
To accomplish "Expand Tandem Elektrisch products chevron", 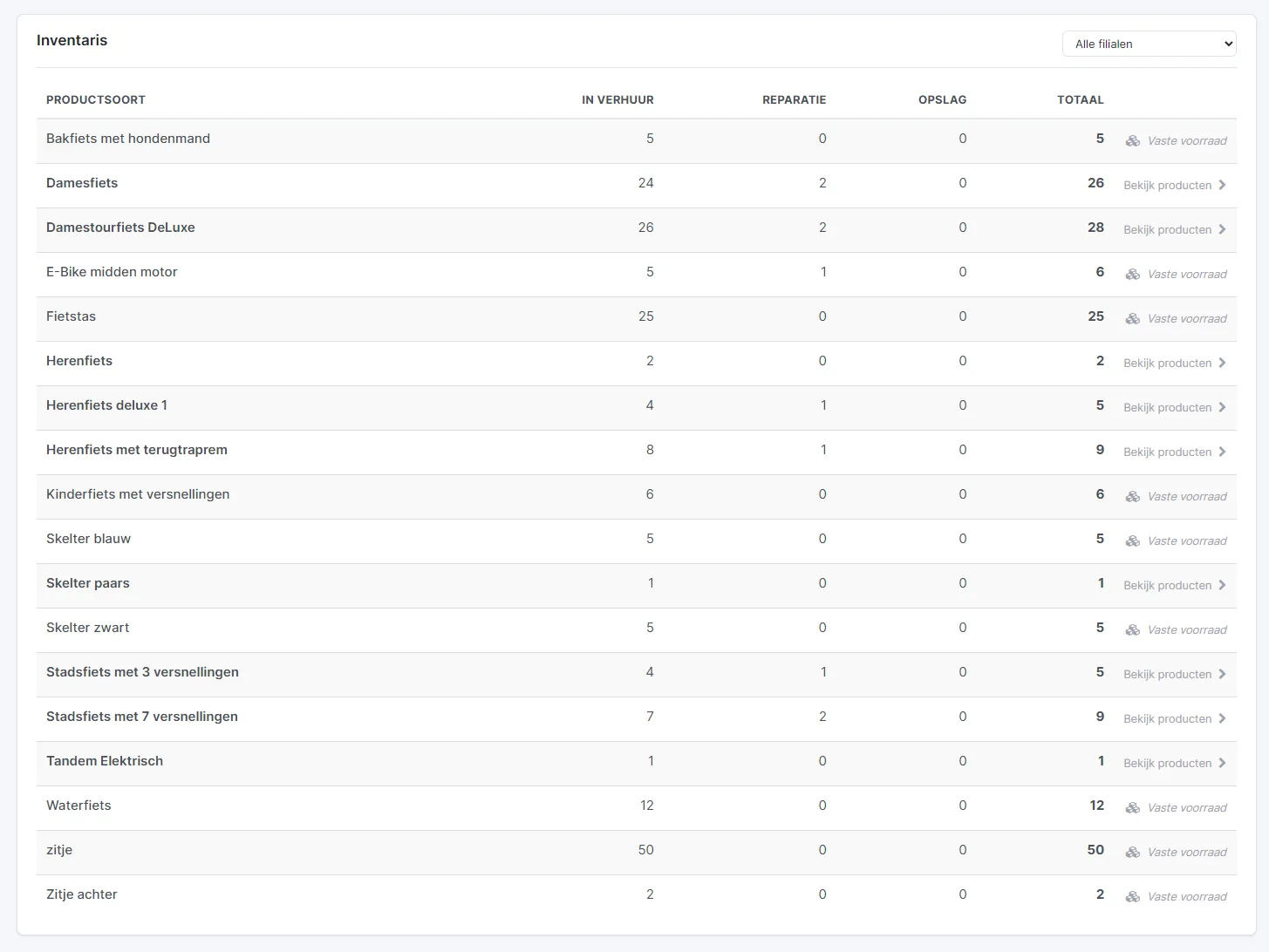I will (x=1222, y=763).
